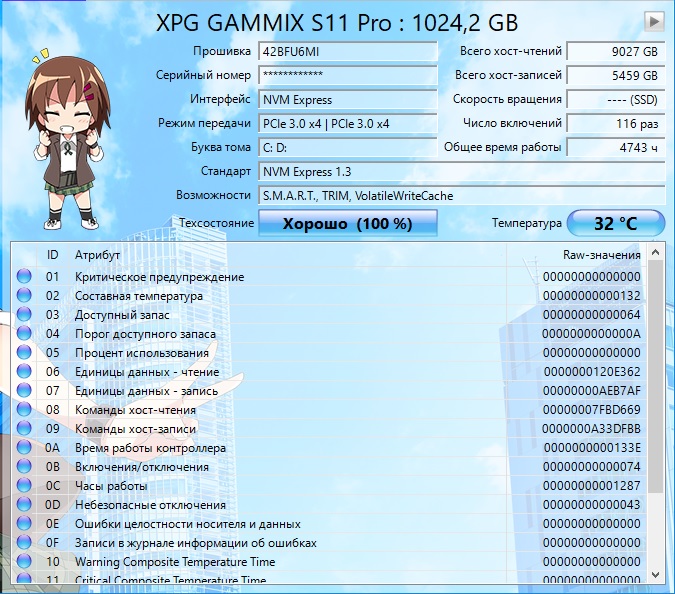
Task: Click raw value 0000000000133E
Action: coord(592,448)
